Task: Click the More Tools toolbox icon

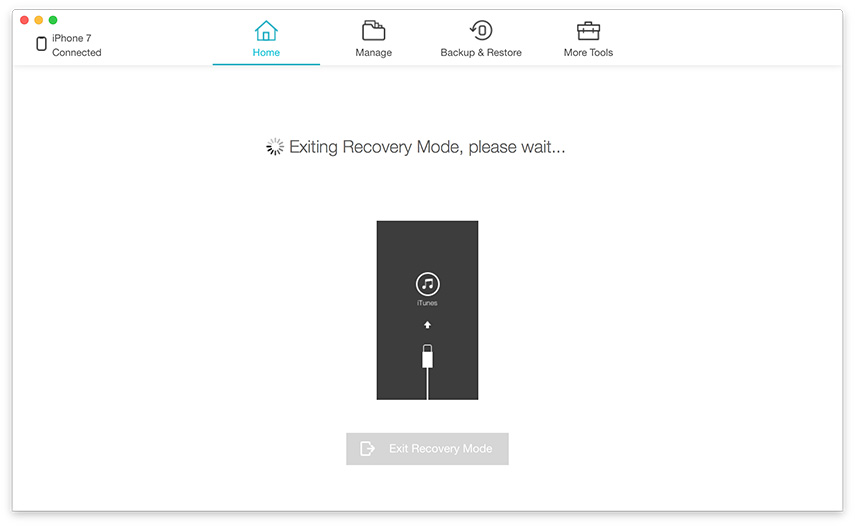Action: [588, 30]
